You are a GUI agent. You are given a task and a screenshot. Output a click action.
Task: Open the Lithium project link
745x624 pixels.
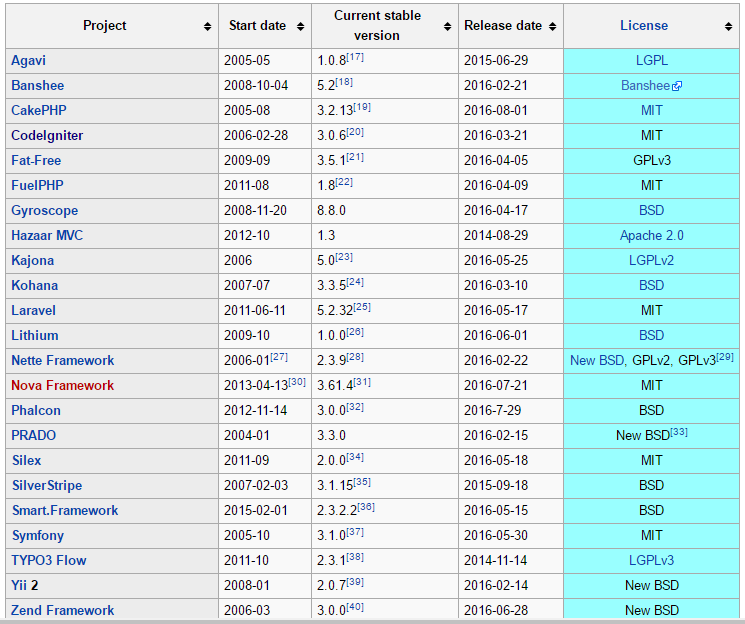pos(35,336)
